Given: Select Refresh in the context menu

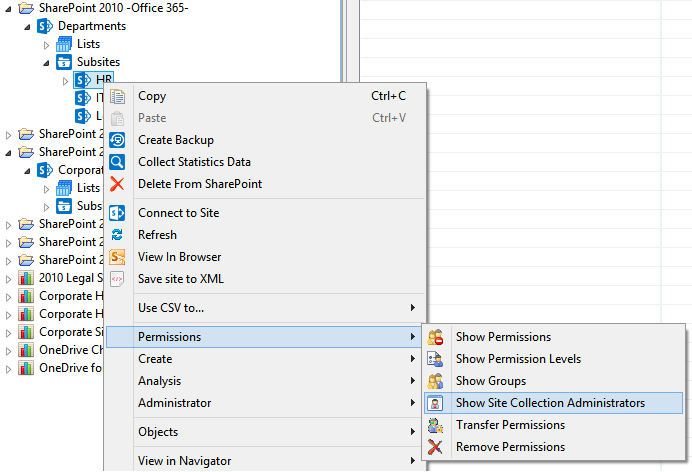Looking at the screenshot, I should click(x=265, y=235).
